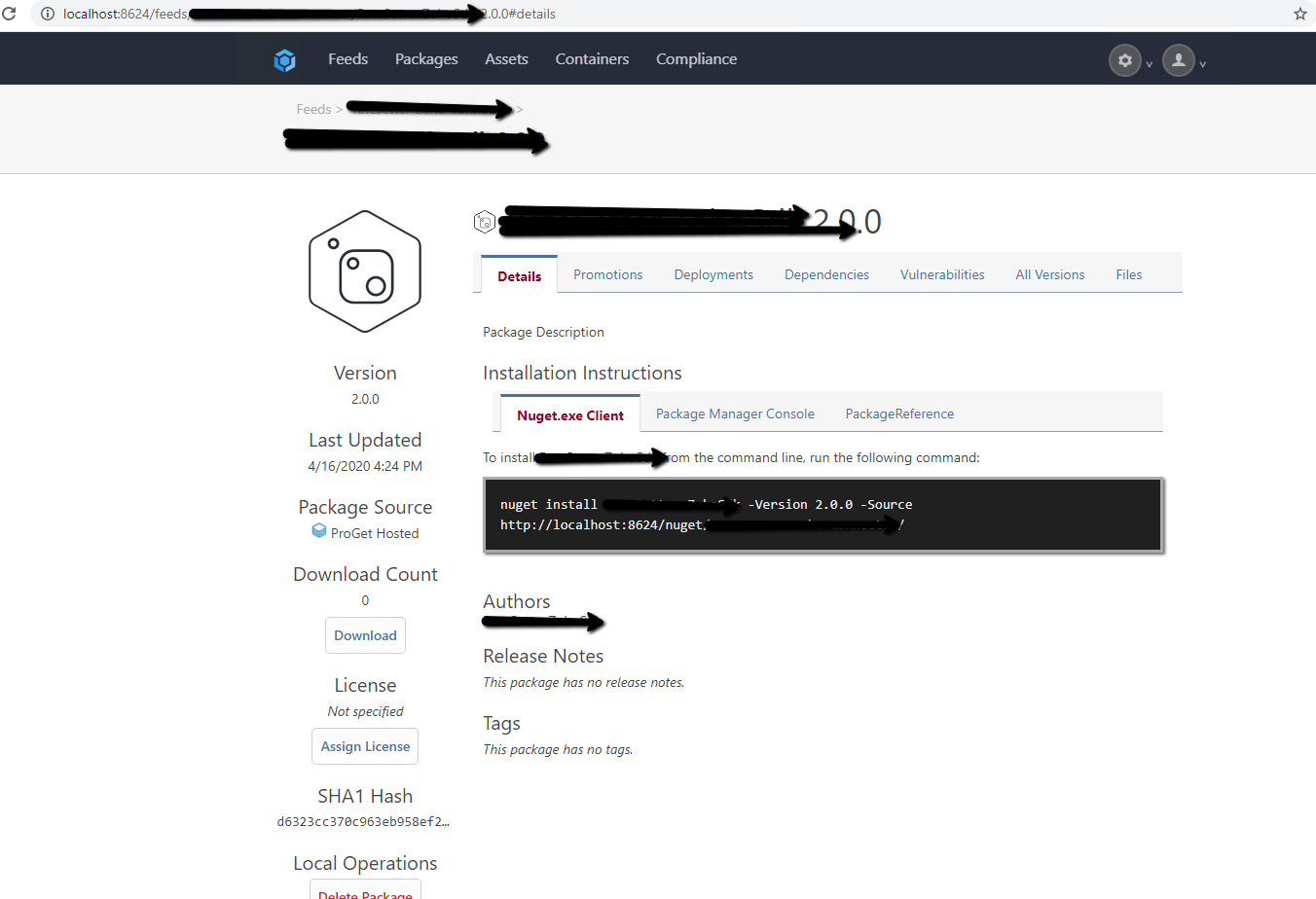Click the small package icon beside title
The image size is (1316, 899).
coord(485,222)
